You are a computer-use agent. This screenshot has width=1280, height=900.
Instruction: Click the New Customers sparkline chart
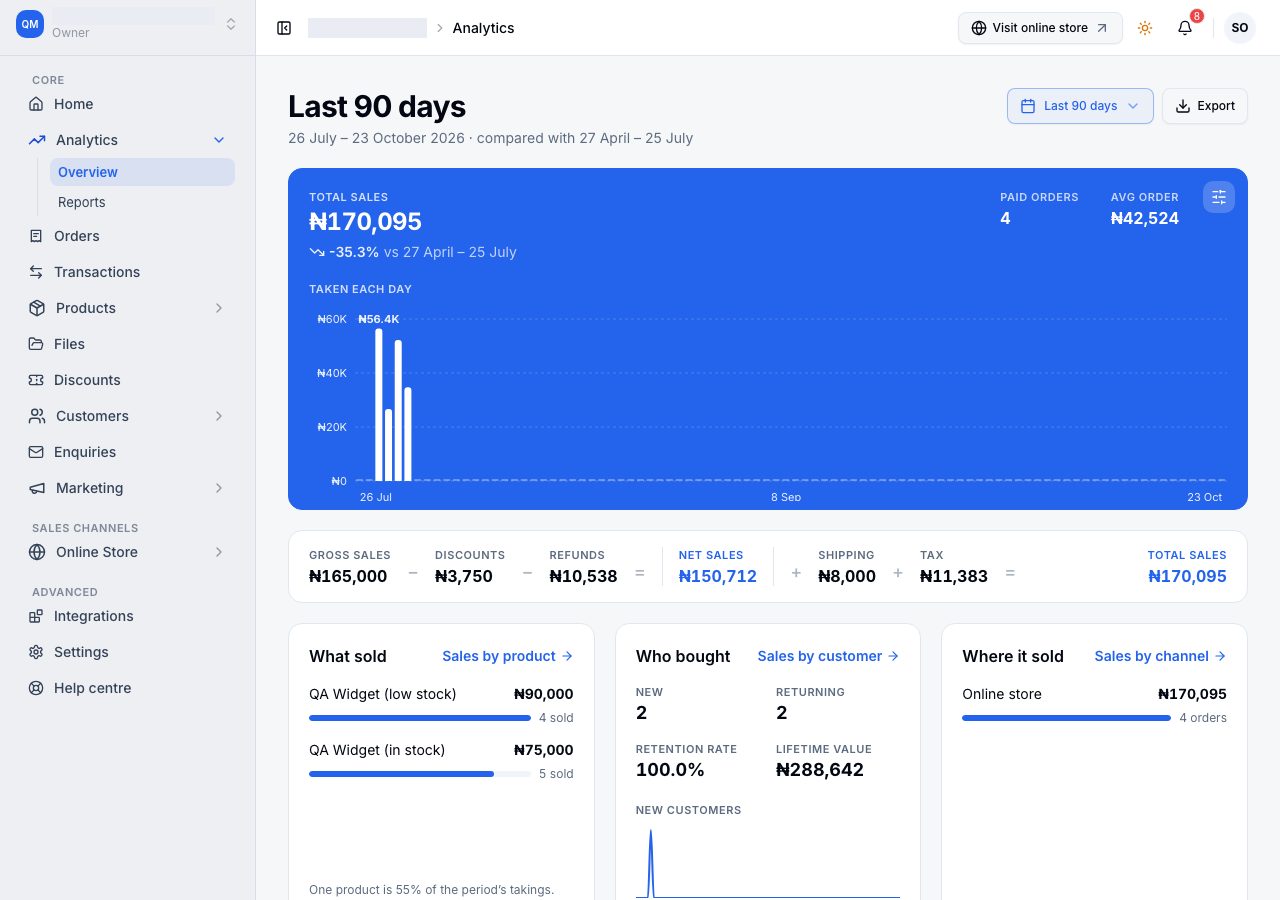768,862
